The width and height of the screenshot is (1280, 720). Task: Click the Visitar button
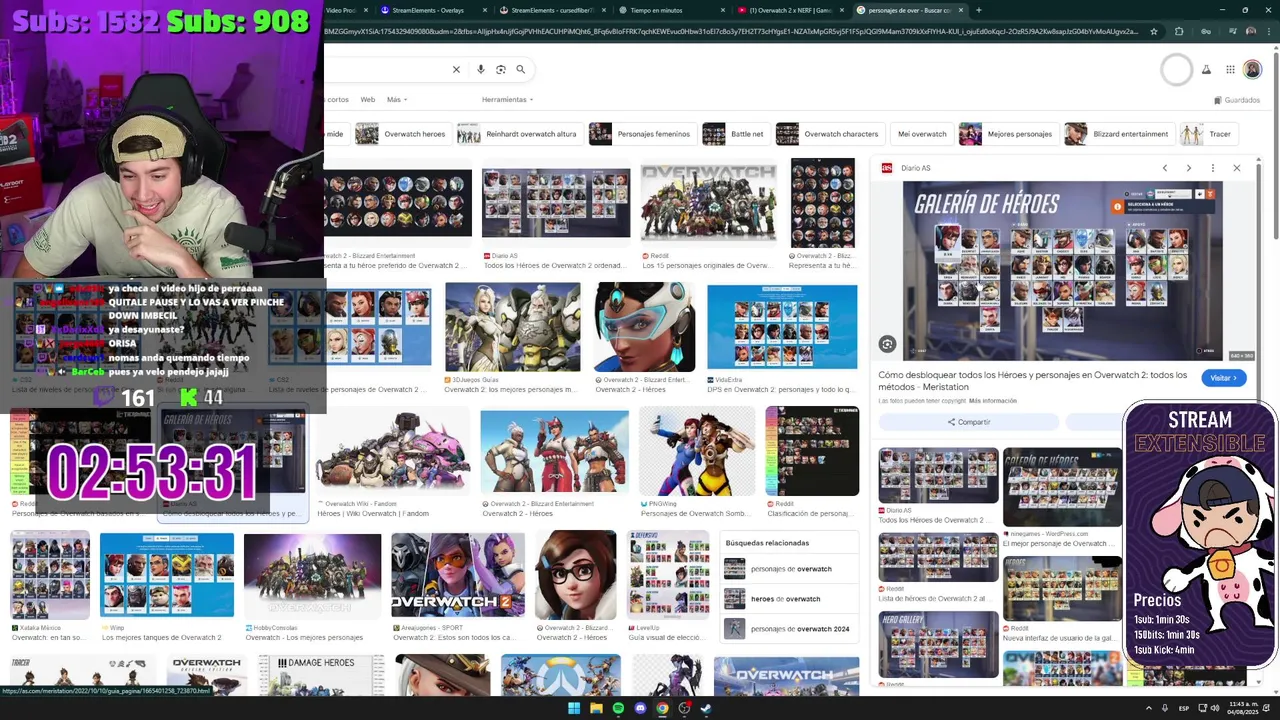(x=1223, y=378)
